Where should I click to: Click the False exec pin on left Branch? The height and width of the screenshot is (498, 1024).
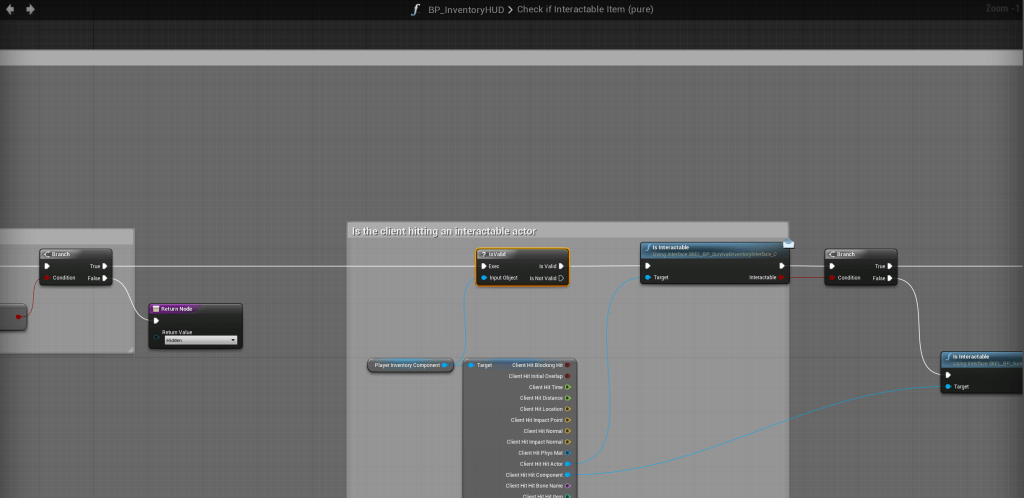pyautogui.click(x=104, y=278)
